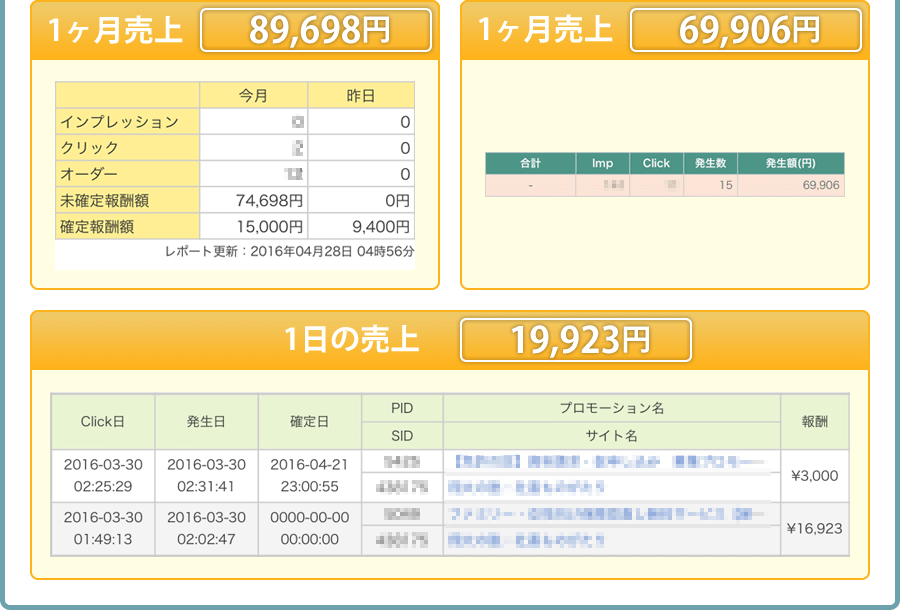Click the 確定日 column header
Image resolution: width=900 pixels, height=610 pixels.
click(310, 422)
